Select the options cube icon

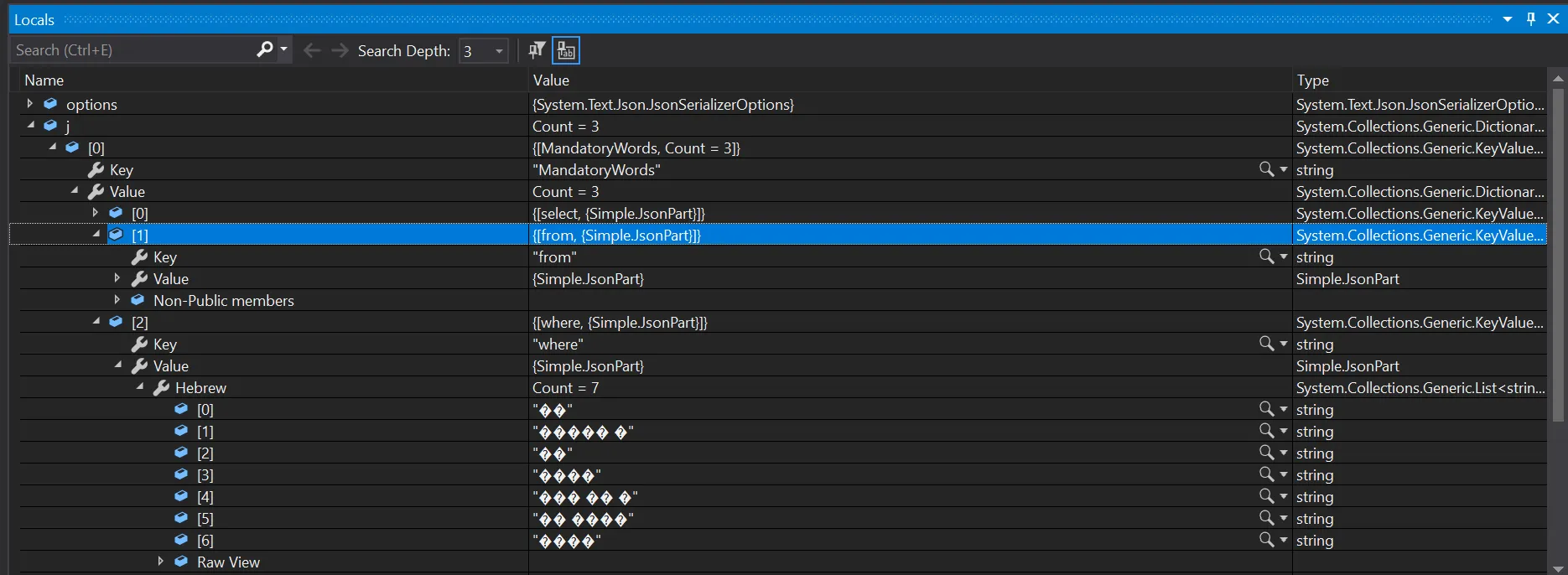[50, 104]
